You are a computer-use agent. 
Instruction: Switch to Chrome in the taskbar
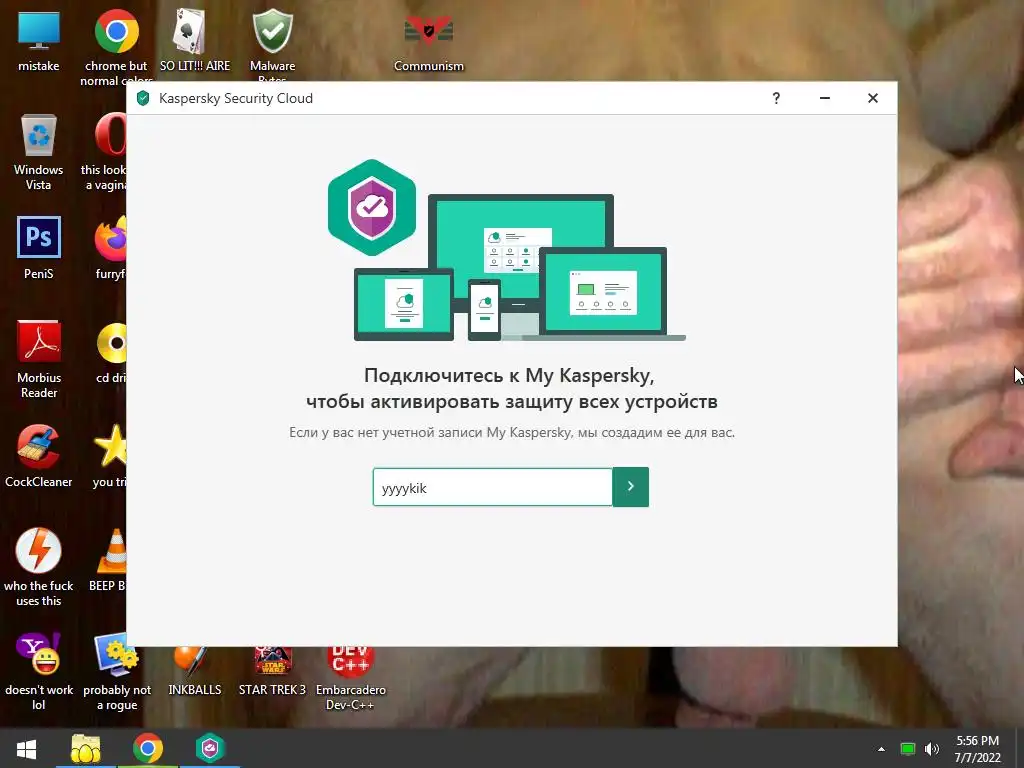(x=148, y=748)
